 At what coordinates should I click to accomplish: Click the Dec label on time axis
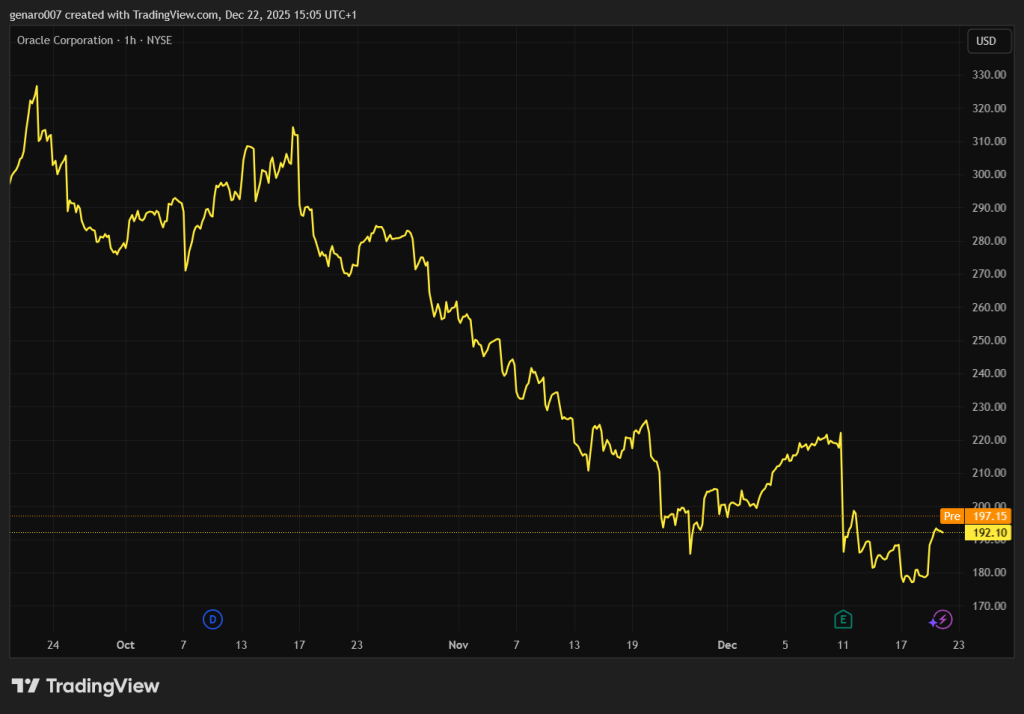coord(727,645)
